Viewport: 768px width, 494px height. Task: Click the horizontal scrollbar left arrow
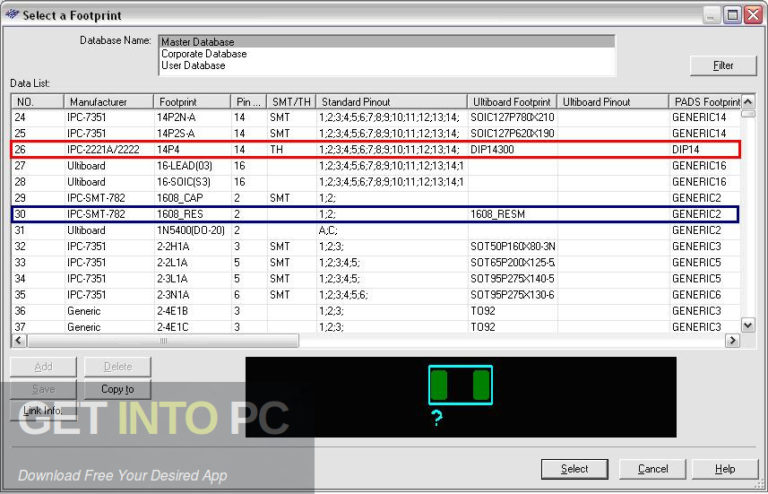[19, 340]
